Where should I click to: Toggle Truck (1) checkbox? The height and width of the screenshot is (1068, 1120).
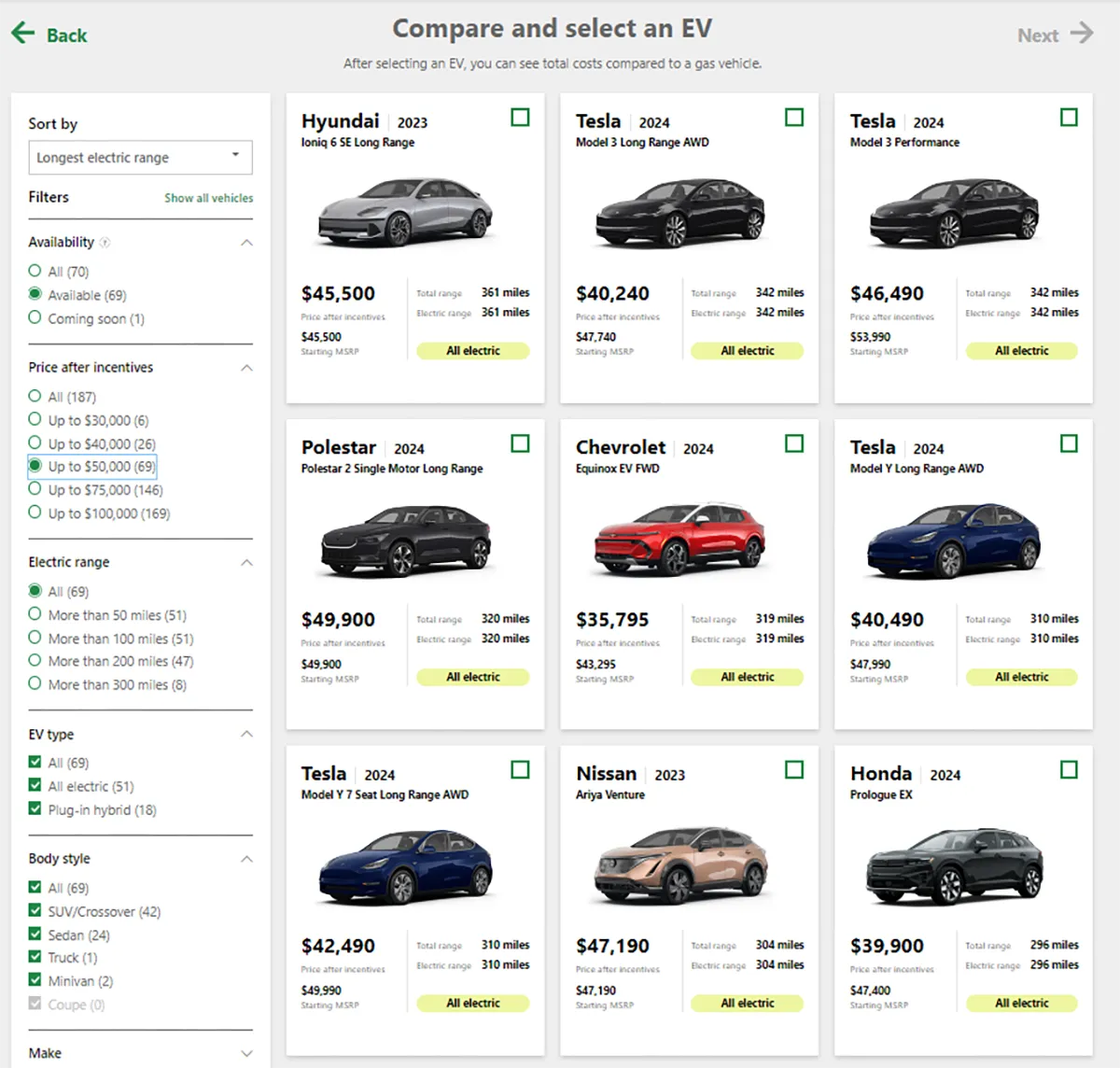35,957
